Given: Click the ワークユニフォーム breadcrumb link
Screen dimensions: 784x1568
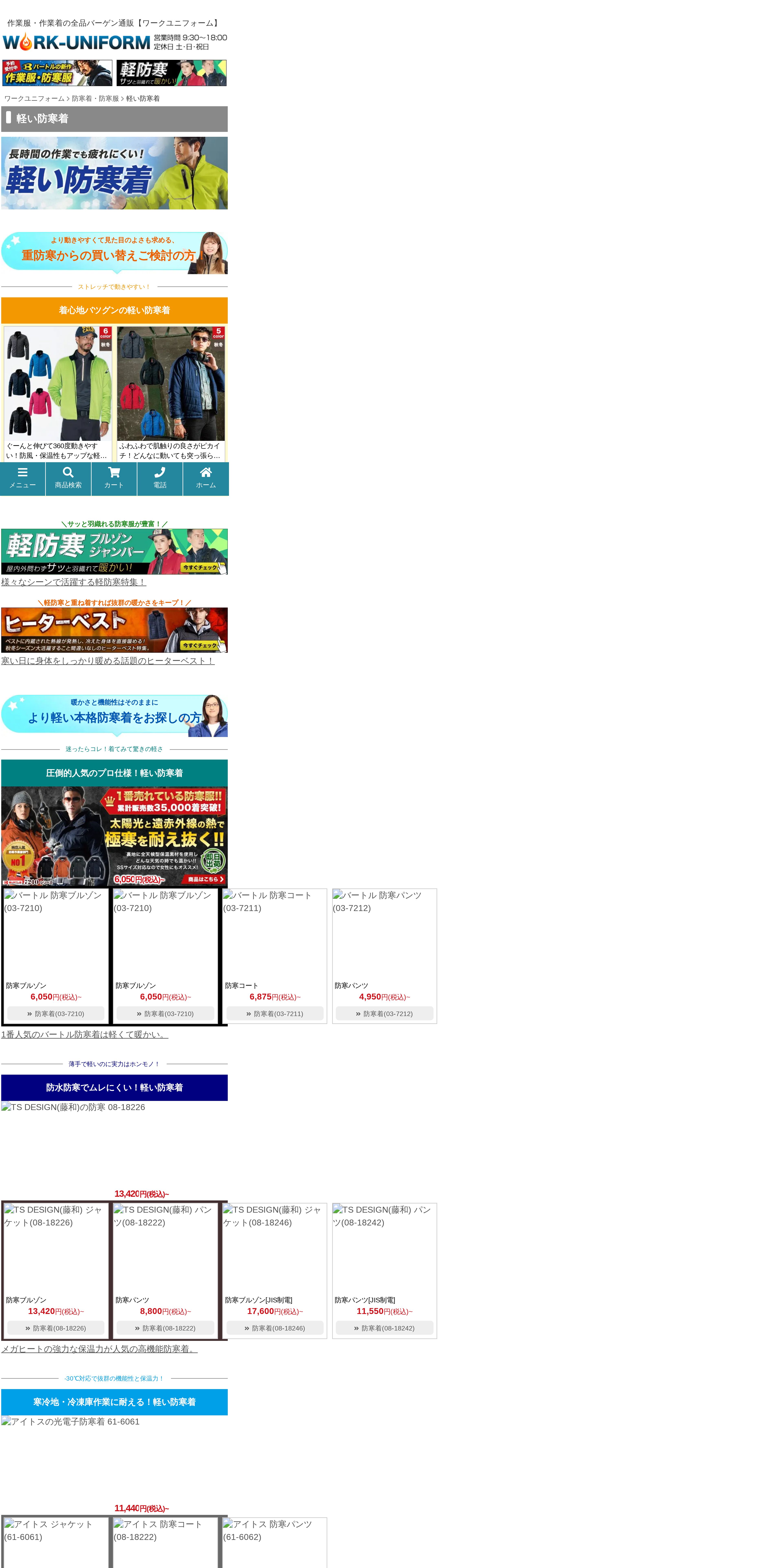Looking at the screenshot, I should click(x=34, y=99).
